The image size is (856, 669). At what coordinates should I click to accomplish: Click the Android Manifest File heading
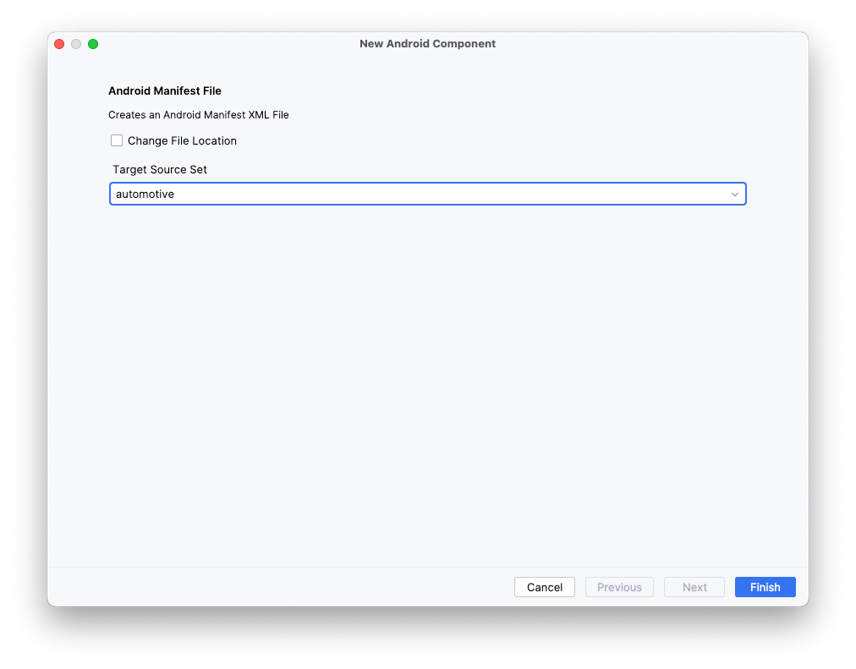point(164,90)
